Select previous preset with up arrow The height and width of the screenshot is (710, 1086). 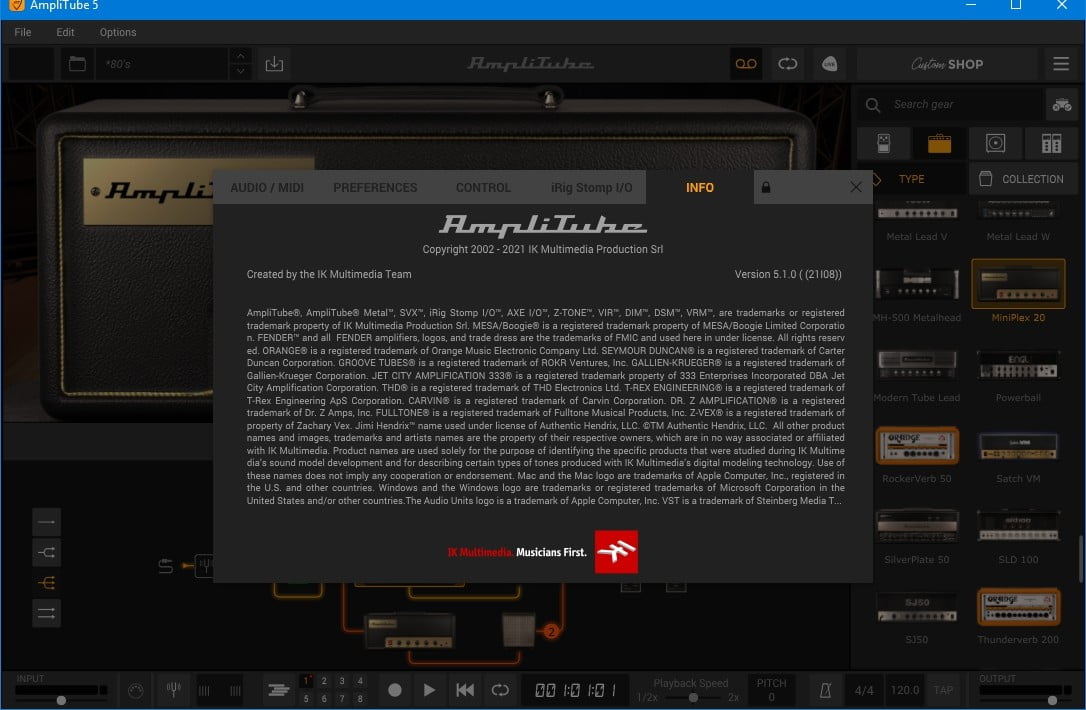[x=240, y=56]
